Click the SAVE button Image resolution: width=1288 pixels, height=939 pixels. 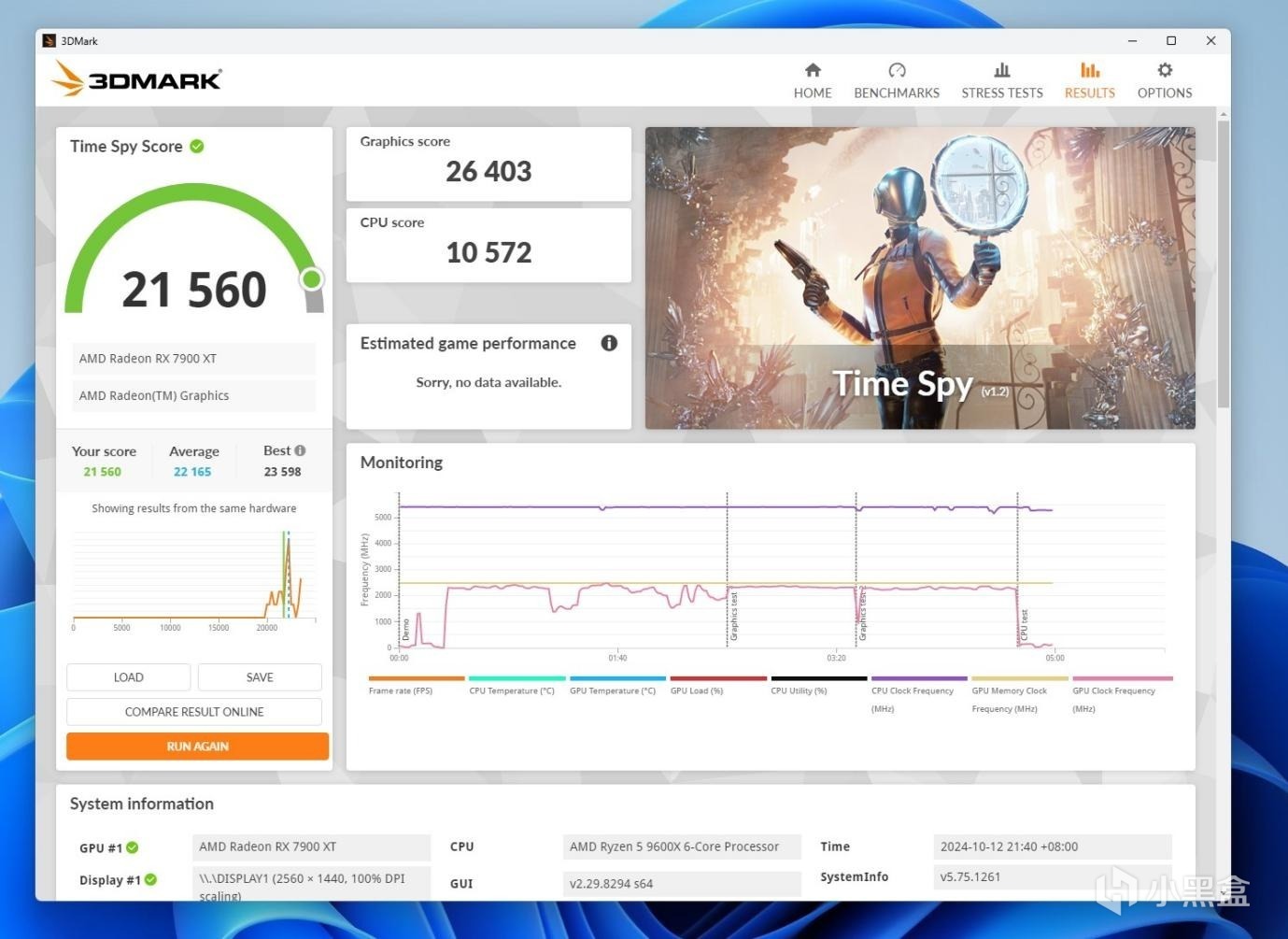pos(260,677)
